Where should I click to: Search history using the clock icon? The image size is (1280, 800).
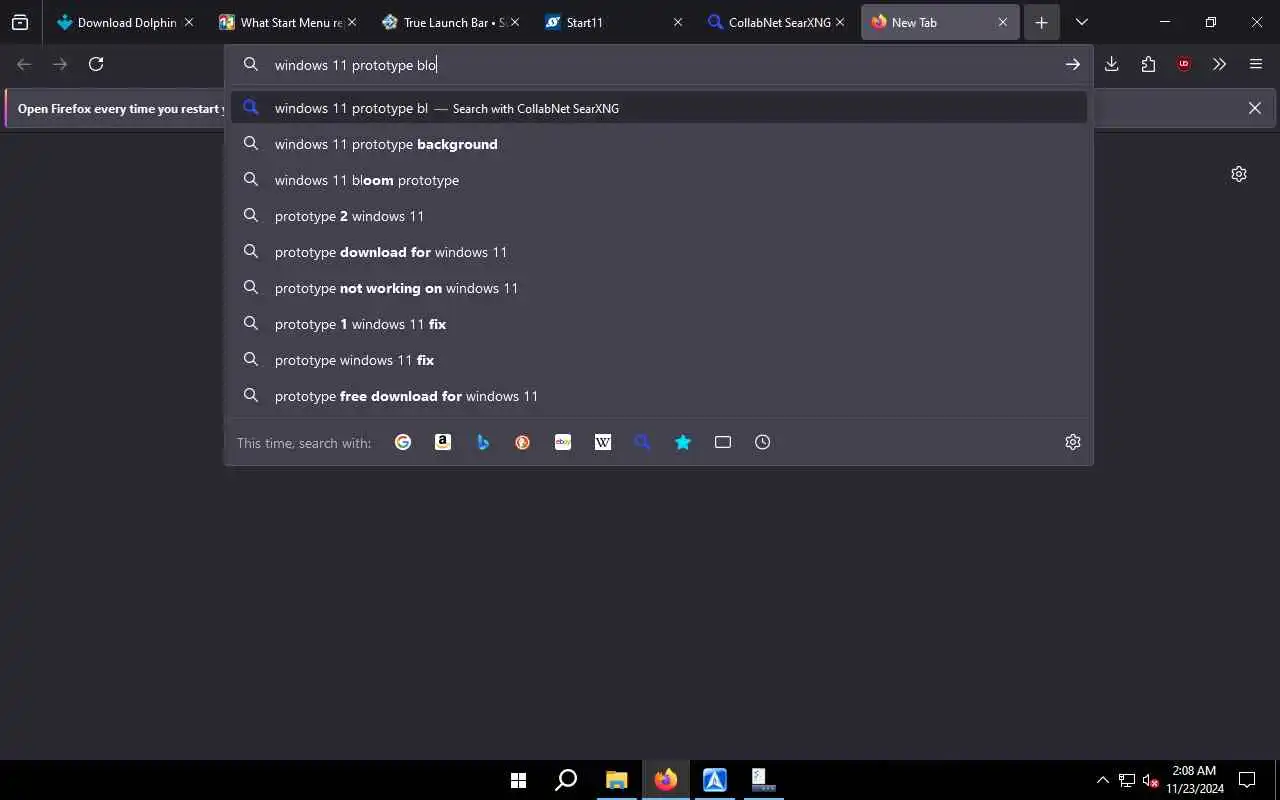[763, 442]
